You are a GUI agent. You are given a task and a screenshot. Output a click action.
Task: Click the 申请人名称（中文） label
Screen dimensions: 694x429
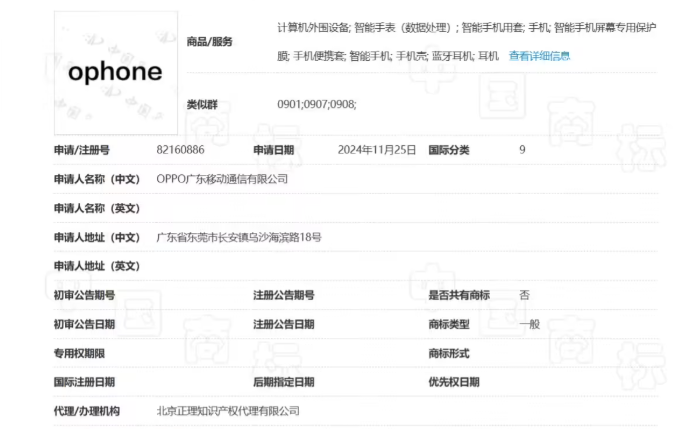[x=97, y=179]
